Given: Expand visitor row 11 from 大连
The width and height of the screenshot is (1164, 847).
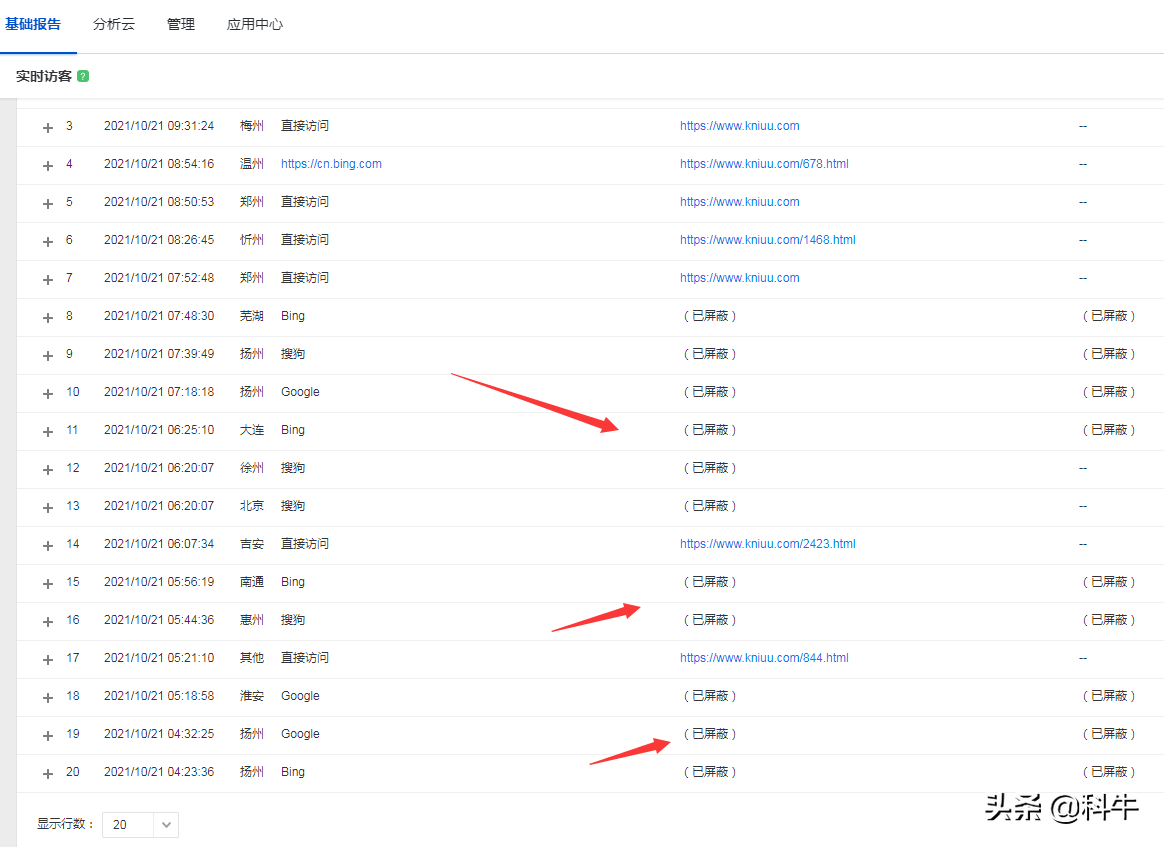Looking at the screenshot, I should tap(48, 431).
